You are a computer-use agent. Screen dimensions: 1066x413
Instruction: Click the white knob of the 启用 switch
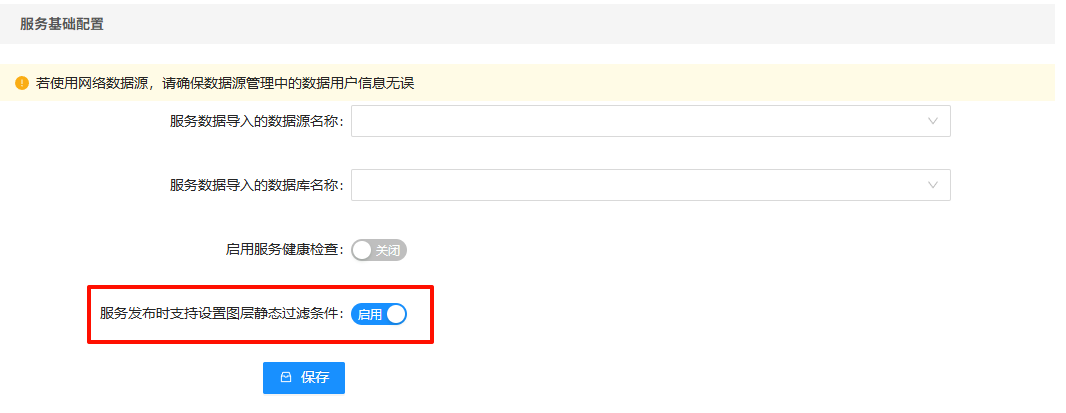(x=396, y=314)
